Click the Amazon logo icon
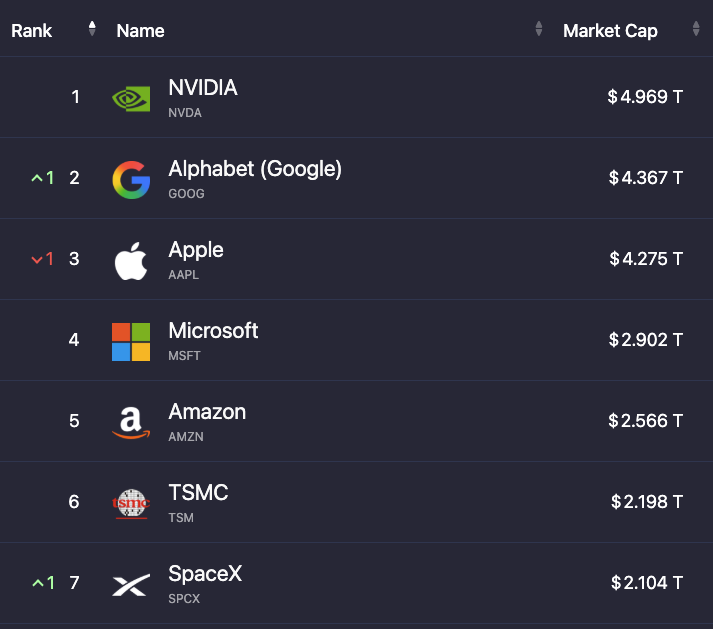This screenshot has height=629, width=713. (131, 423)
